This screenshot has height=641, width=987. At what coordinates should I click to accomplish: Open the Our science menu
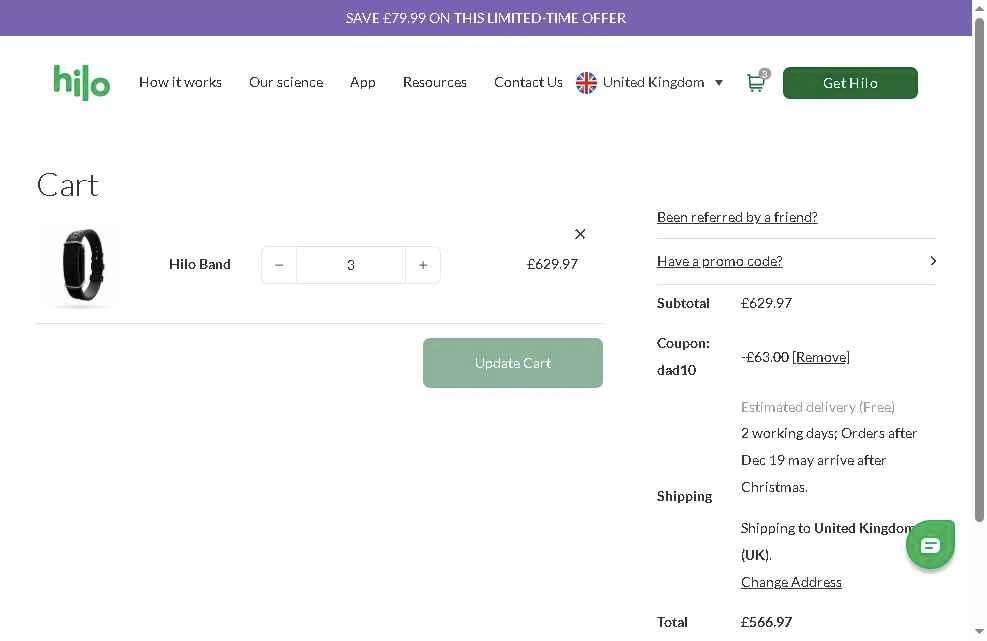click(286, 82)
